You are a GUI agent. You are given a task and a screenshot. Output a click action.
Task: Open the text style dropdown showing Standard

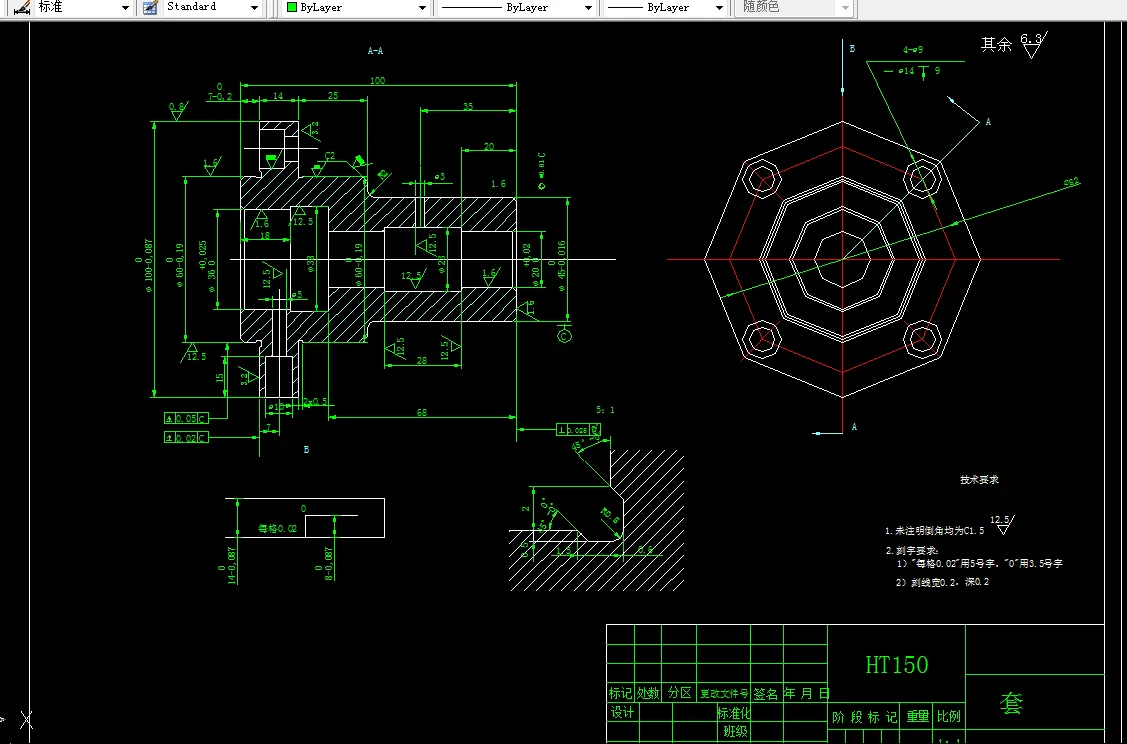tap(211, 7)
